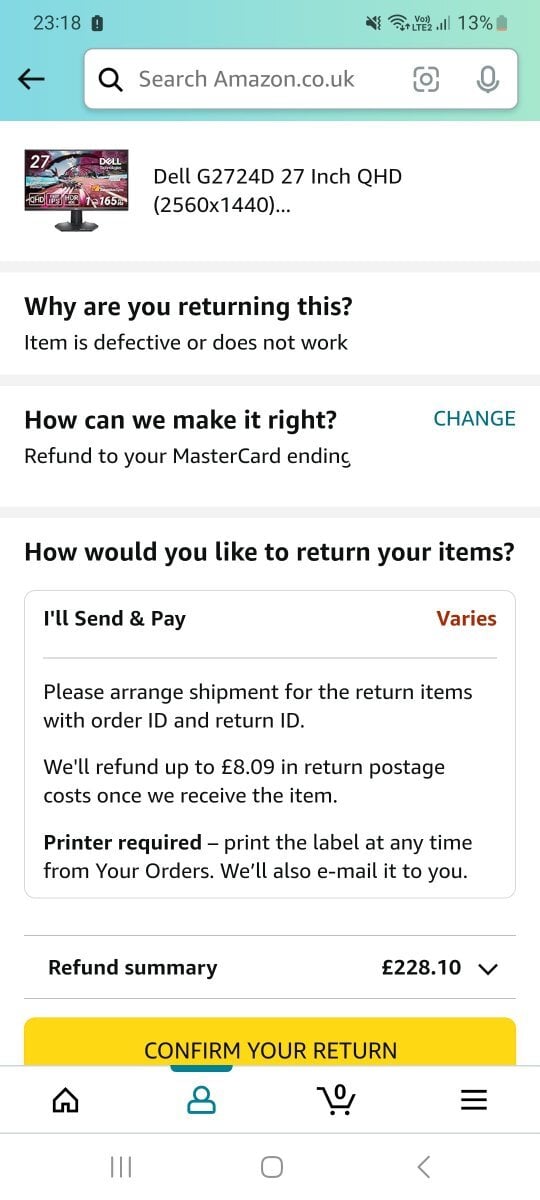
Task: Tap the microphone voice search icon
Action: click(487, 80)
